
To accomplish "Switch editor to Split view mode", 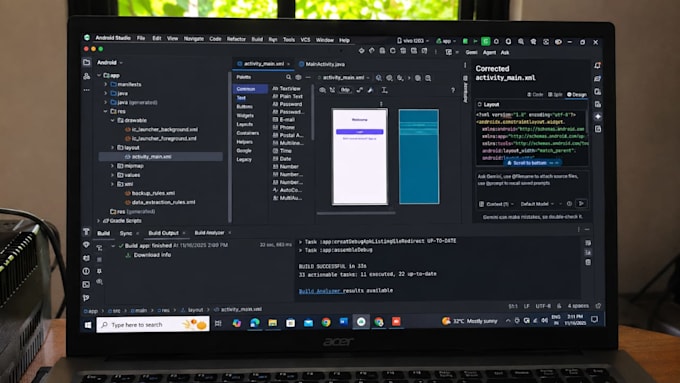I will 555,94.
